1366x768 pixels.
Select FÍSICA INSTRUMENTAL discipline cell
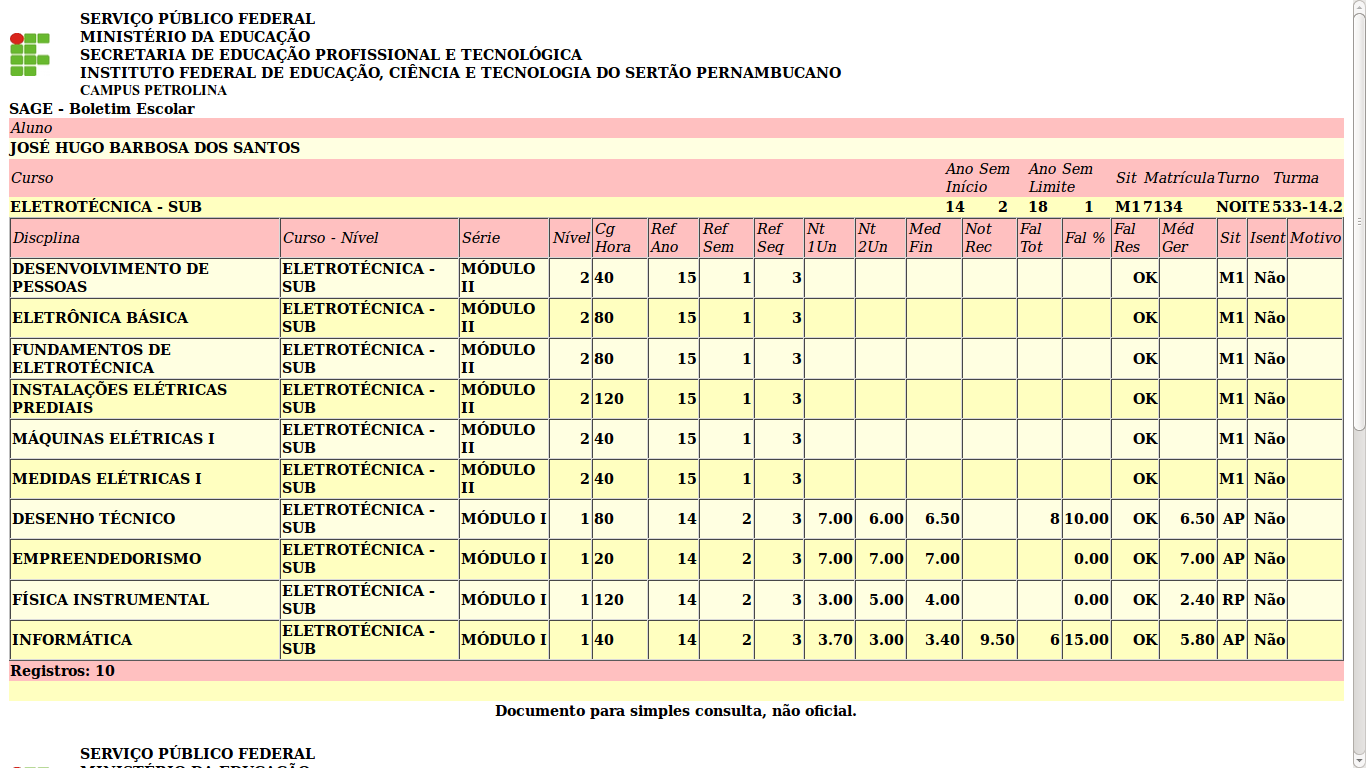tap(145, 600)
